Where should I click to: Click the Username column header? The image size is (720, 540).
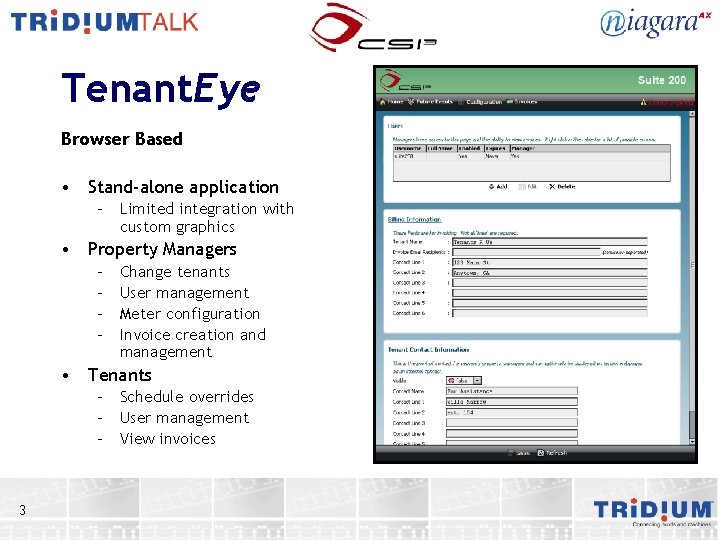409,148
